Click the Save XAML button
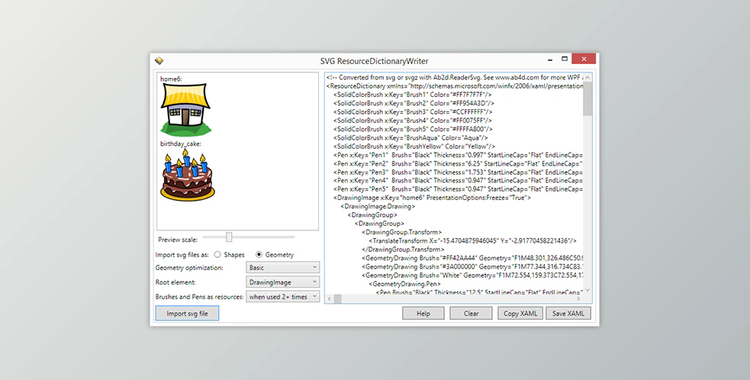 pos(568,313)
